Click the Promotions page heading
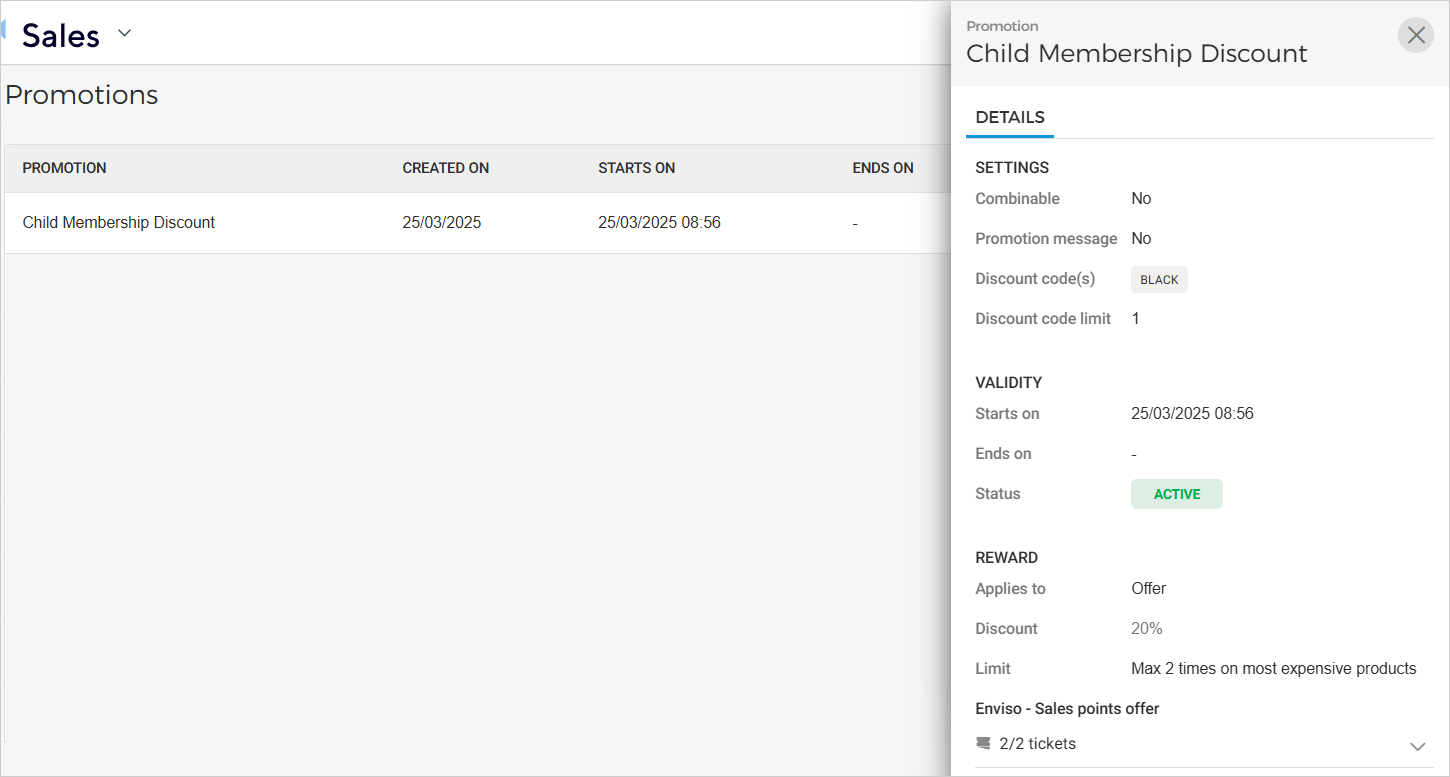Viewport: 1450px width, 777px height. [82, 95]
